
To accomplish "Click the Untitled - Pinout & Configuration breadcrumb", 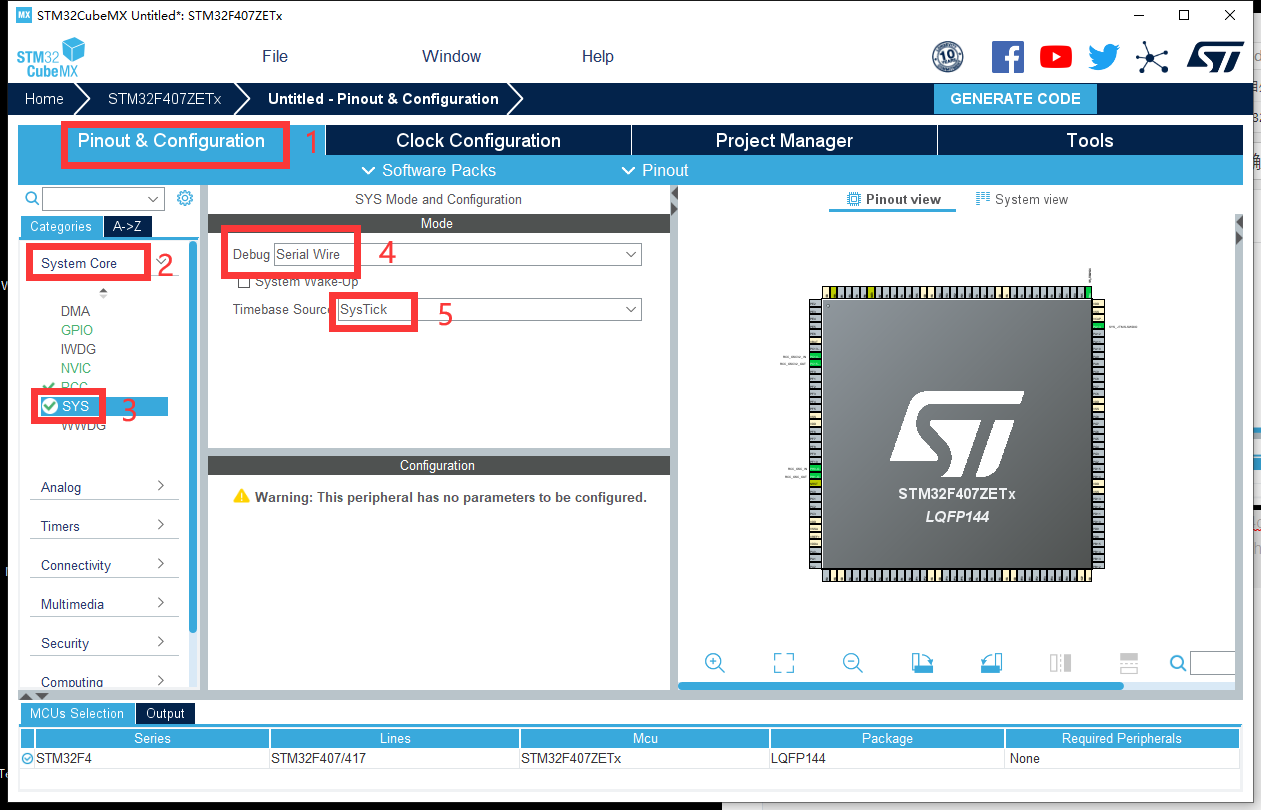I will click(x=383, y=99).
